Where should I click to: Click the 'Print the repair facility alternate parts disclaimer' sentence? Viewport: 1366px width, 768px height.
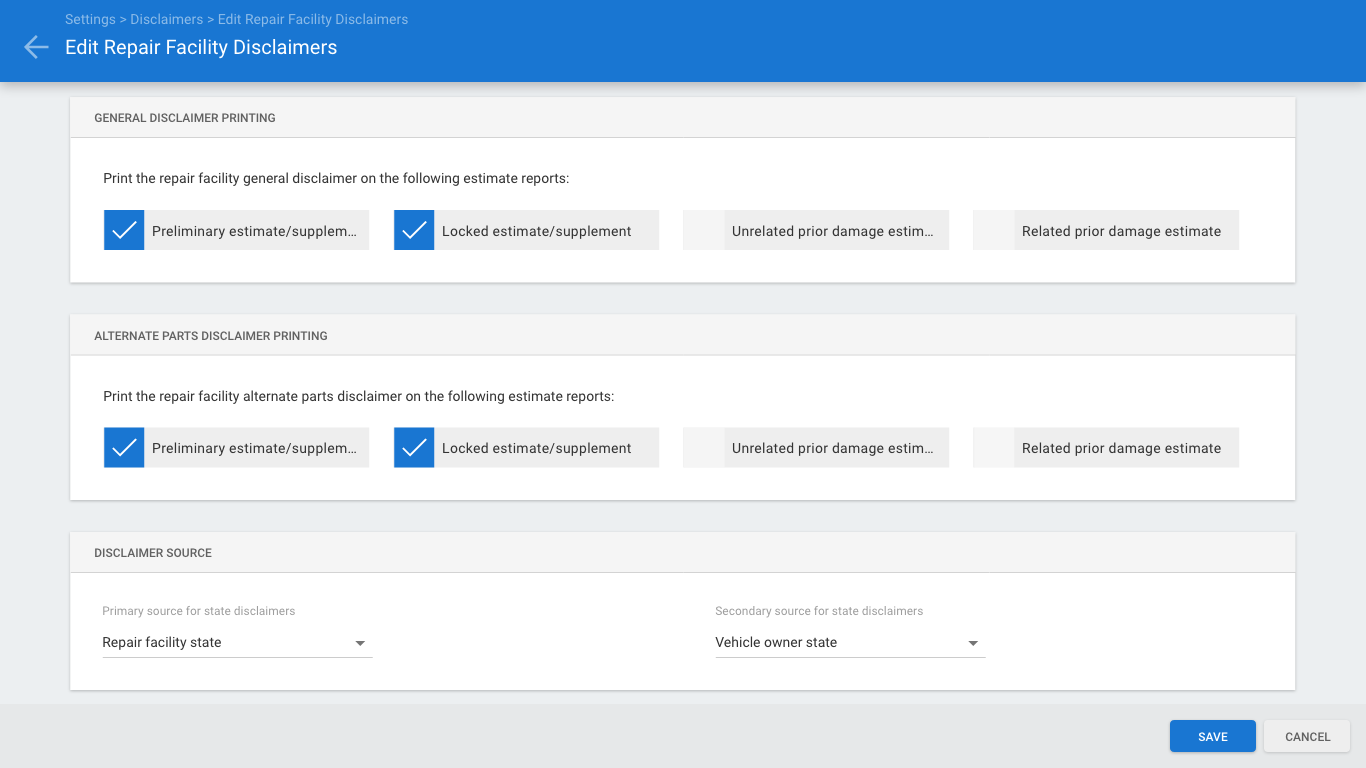point(359,397)
